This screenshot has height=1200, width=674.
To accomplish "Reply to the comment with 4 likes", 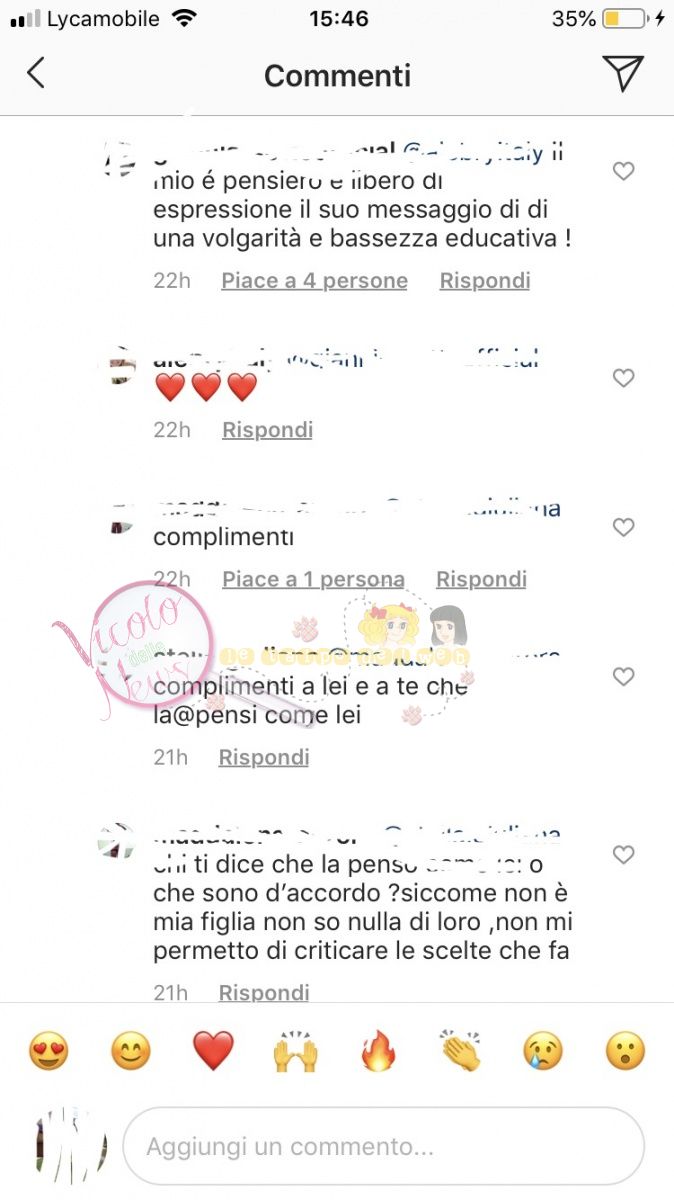I will [x=485, y=281].
